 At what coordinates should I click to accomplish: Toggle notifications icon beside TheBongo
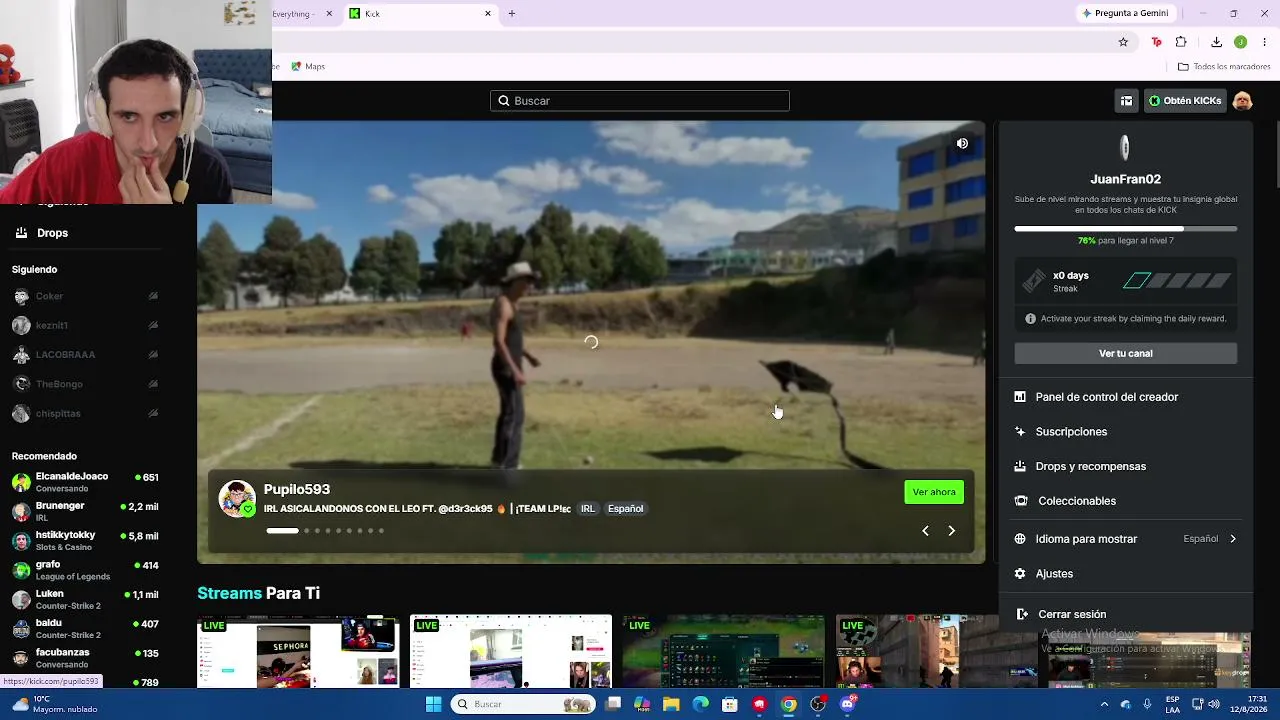[x=153, y=384]
